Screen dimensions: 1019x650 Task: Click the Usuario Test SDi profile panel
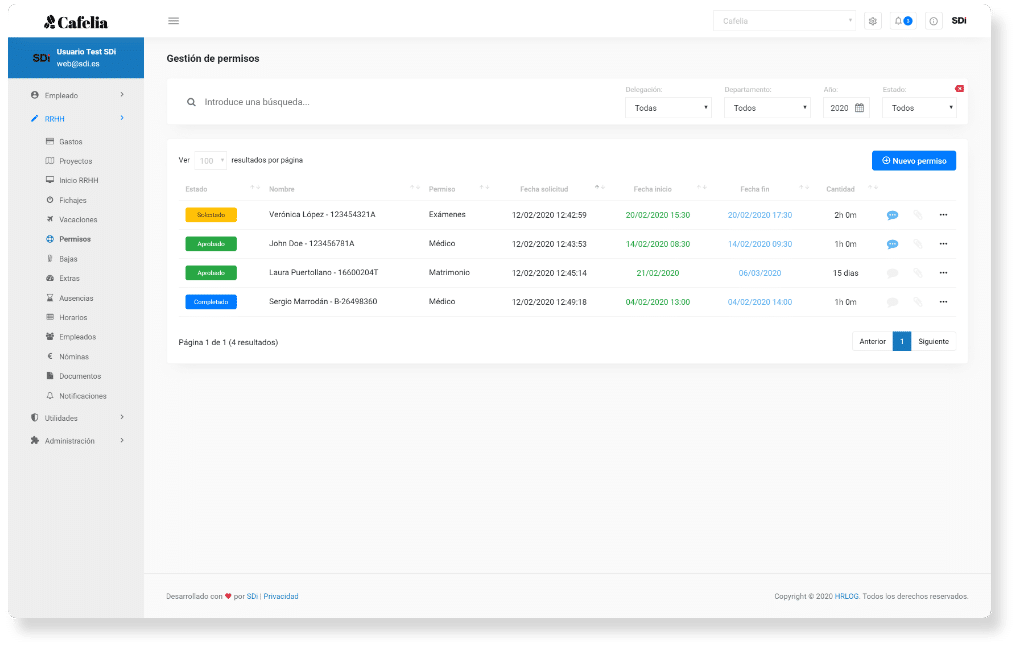(x=76, y=58)
